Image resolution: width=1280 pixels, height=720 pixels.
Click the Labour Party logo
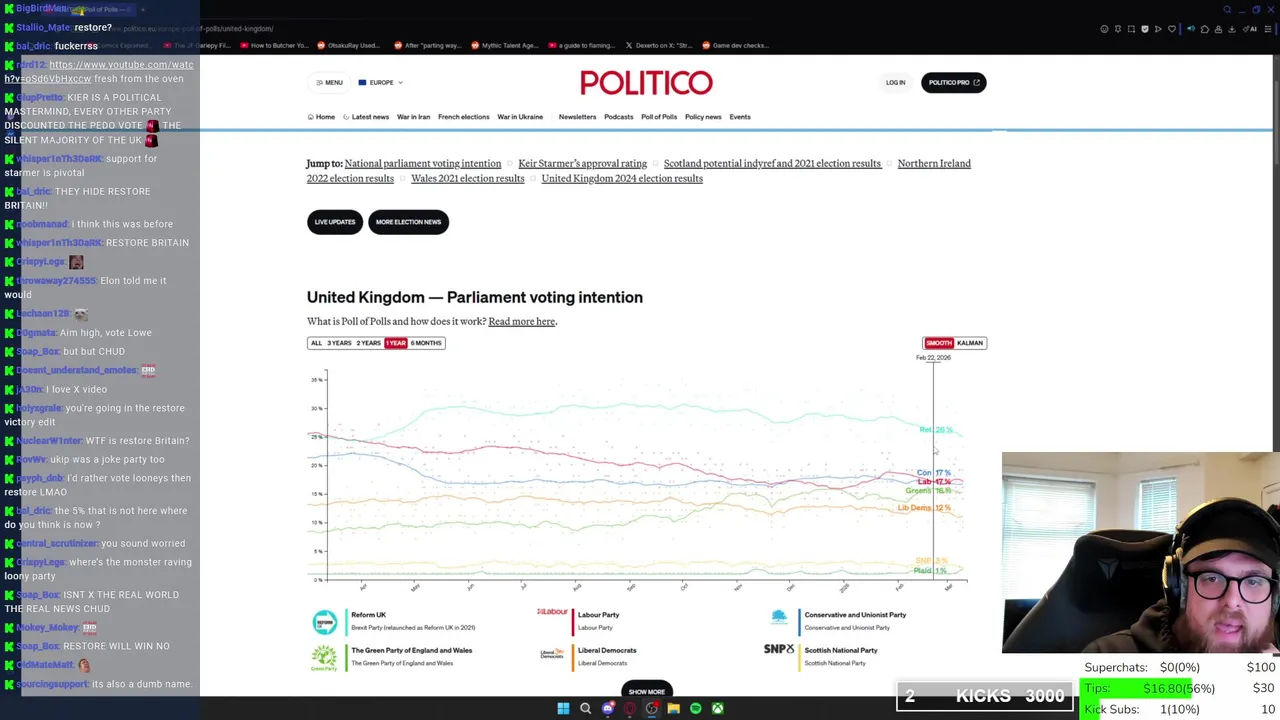point(552,612)
